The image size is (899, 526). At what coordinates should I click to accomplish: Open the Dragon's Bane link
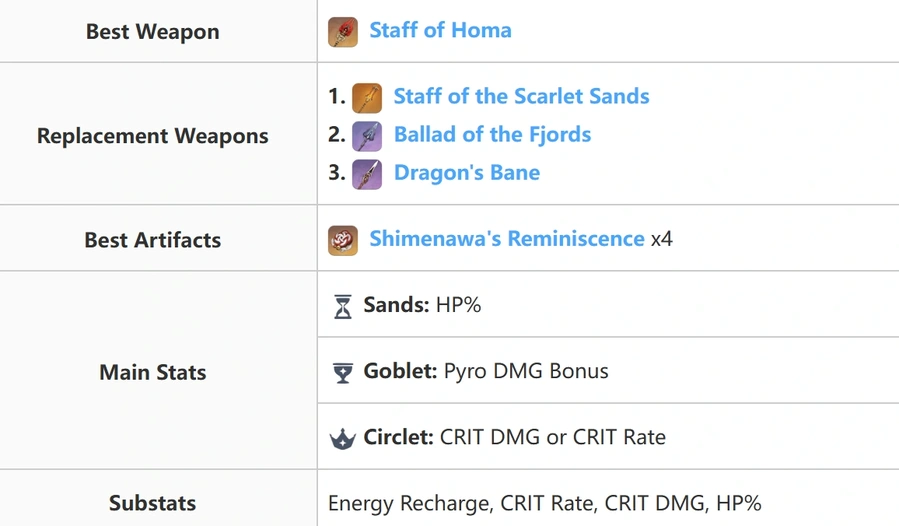467,173
